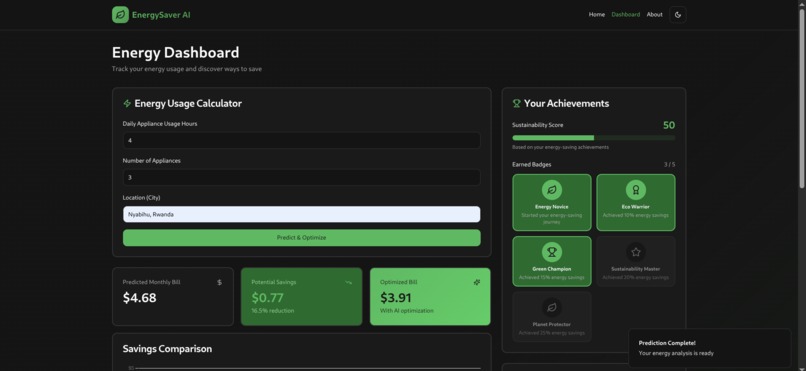806x371 pixels.
Task: Click the 16.5% reduction text
Action: (x=272, y=311)
